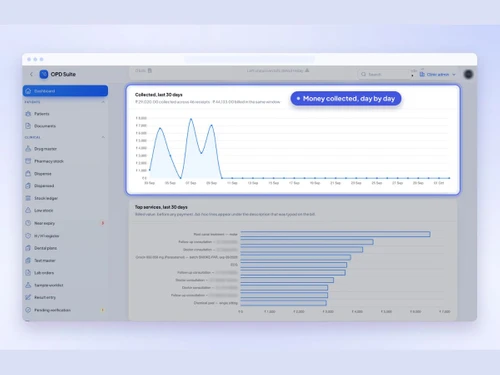Click the back arrow beside OPD Suite
The width and height of the screenshot is (500, 375).
31,74
